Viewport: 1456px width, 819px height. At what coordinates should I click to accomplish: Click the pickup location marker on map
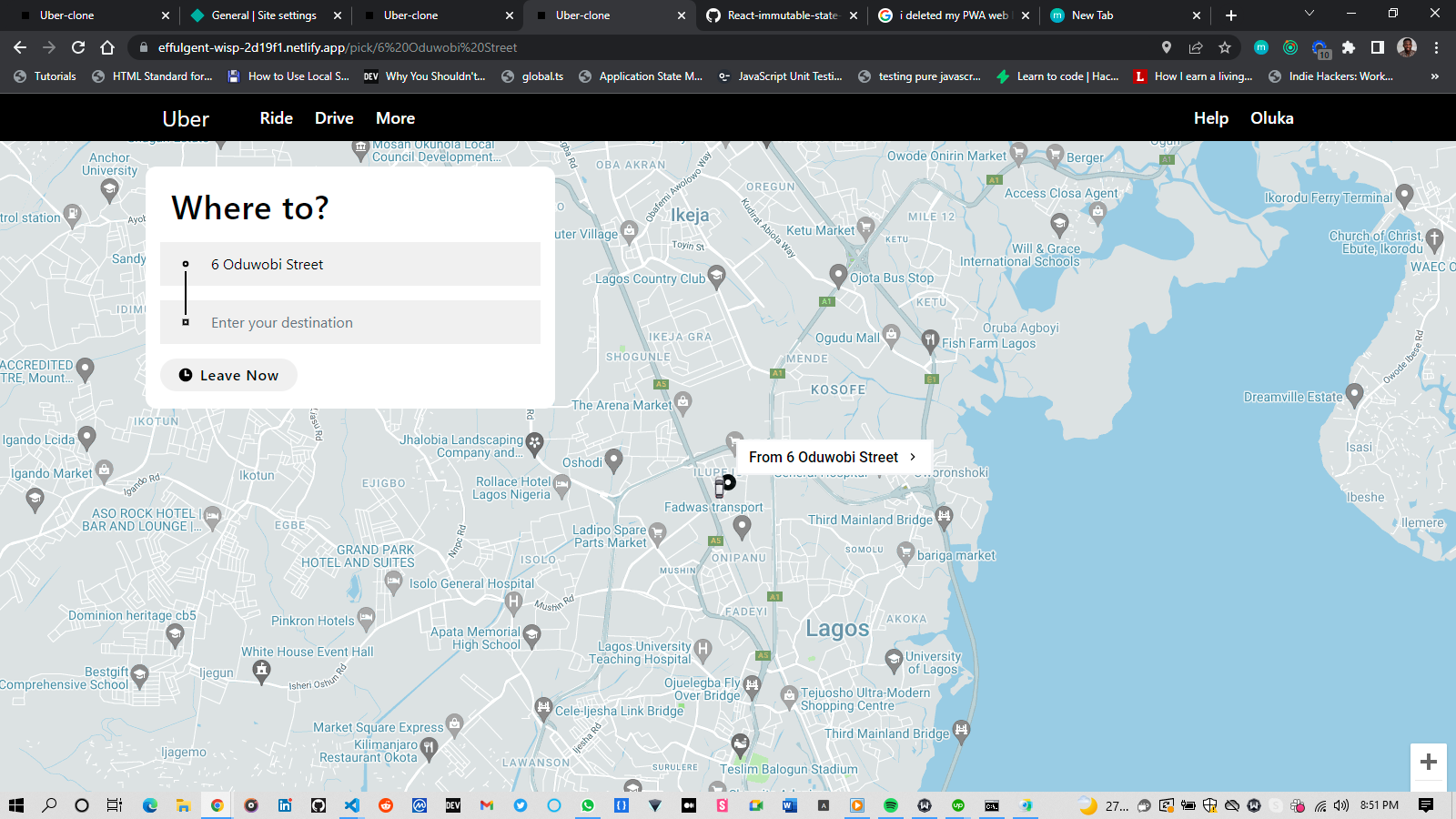pyautogui.click(x=728, y=482)
